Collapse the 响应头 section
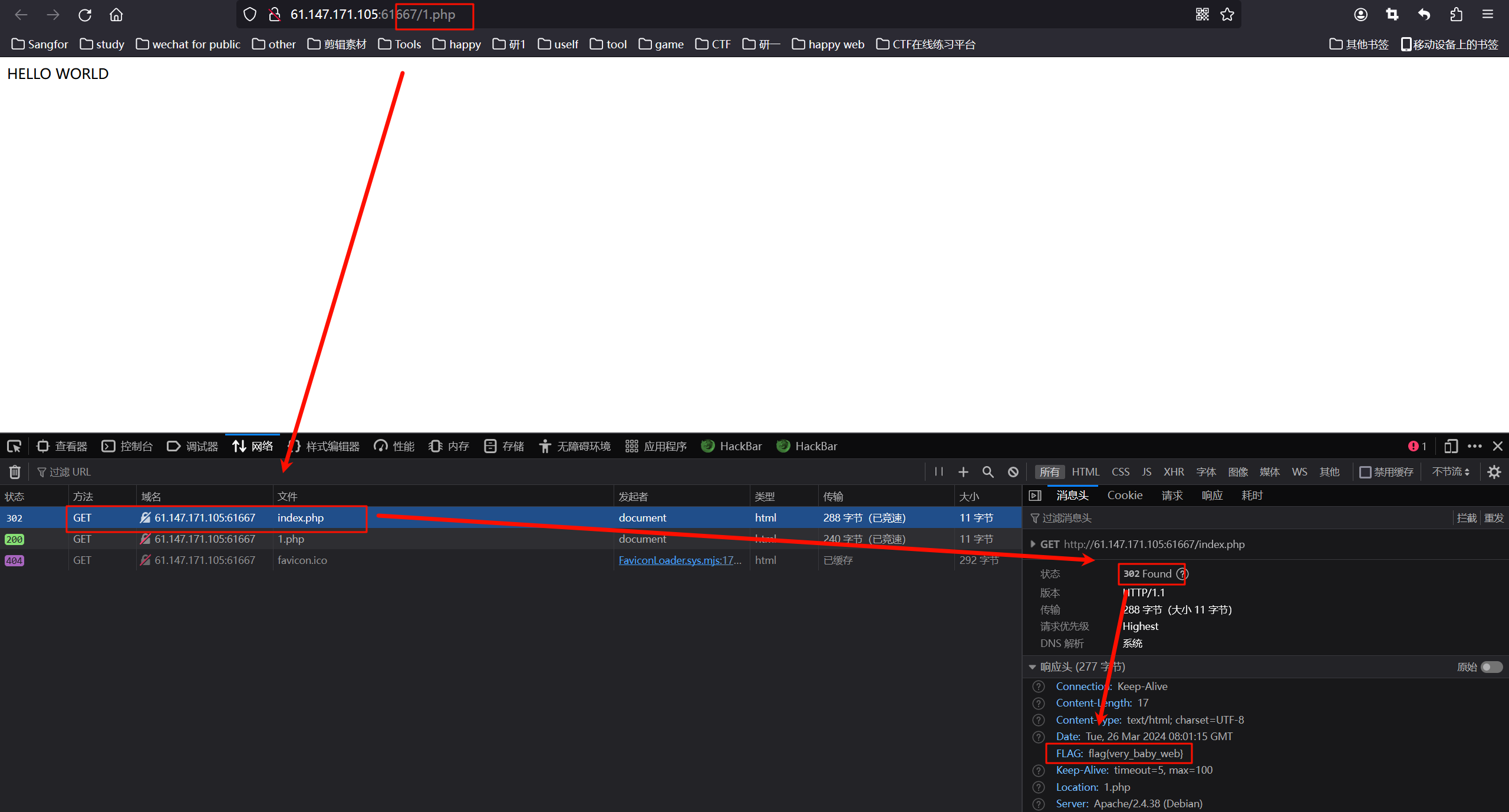The width and height of the screenshot is (1509, 812). pyautogui.click(x=1032, y=667)
